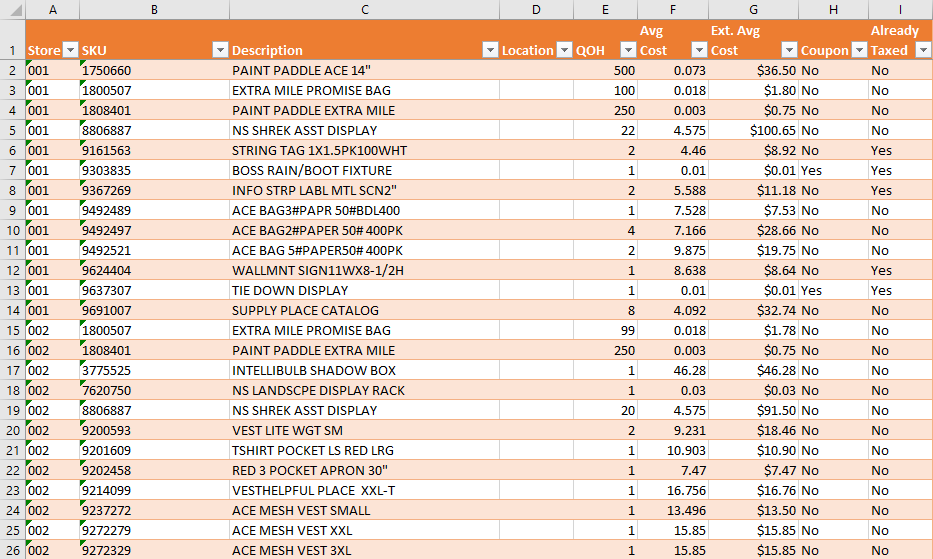This screenshot has width=933, height=559.
Task: Select column E header
Action: [605, 10]
